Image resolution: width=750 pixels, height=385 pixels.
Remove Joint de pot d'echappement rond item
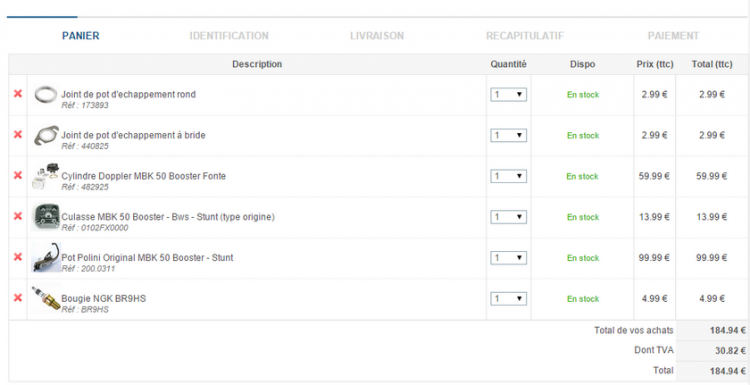pos(18,94)
